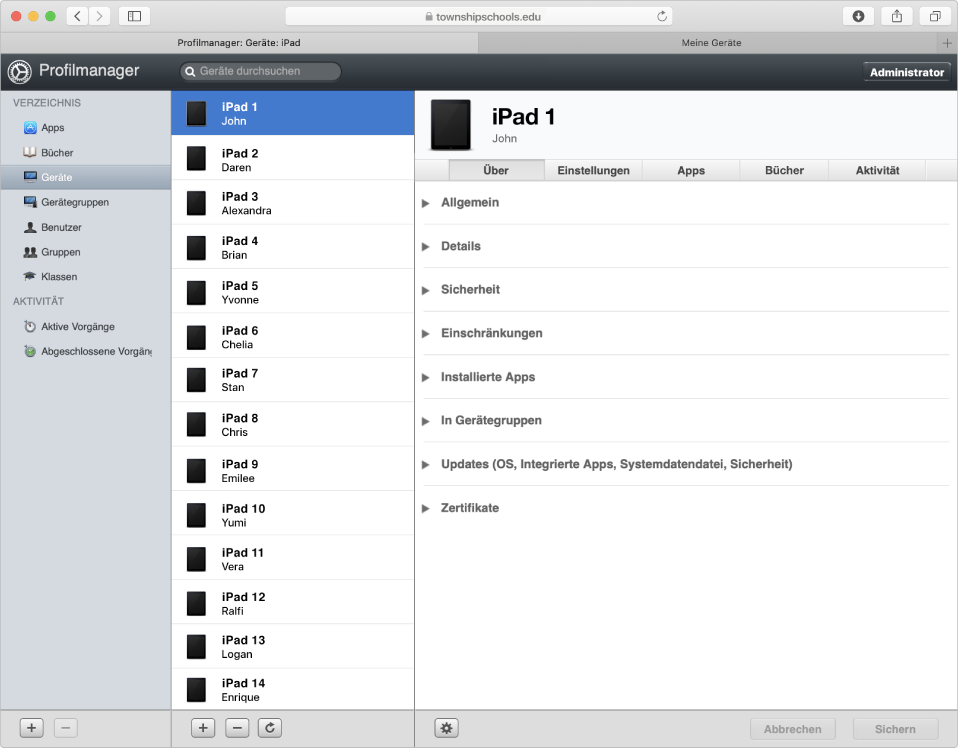Image resolution: width=958 pixels, height=750 pixels.
Task: Open the gear action menu below details
Action: [x=447, y=729]
